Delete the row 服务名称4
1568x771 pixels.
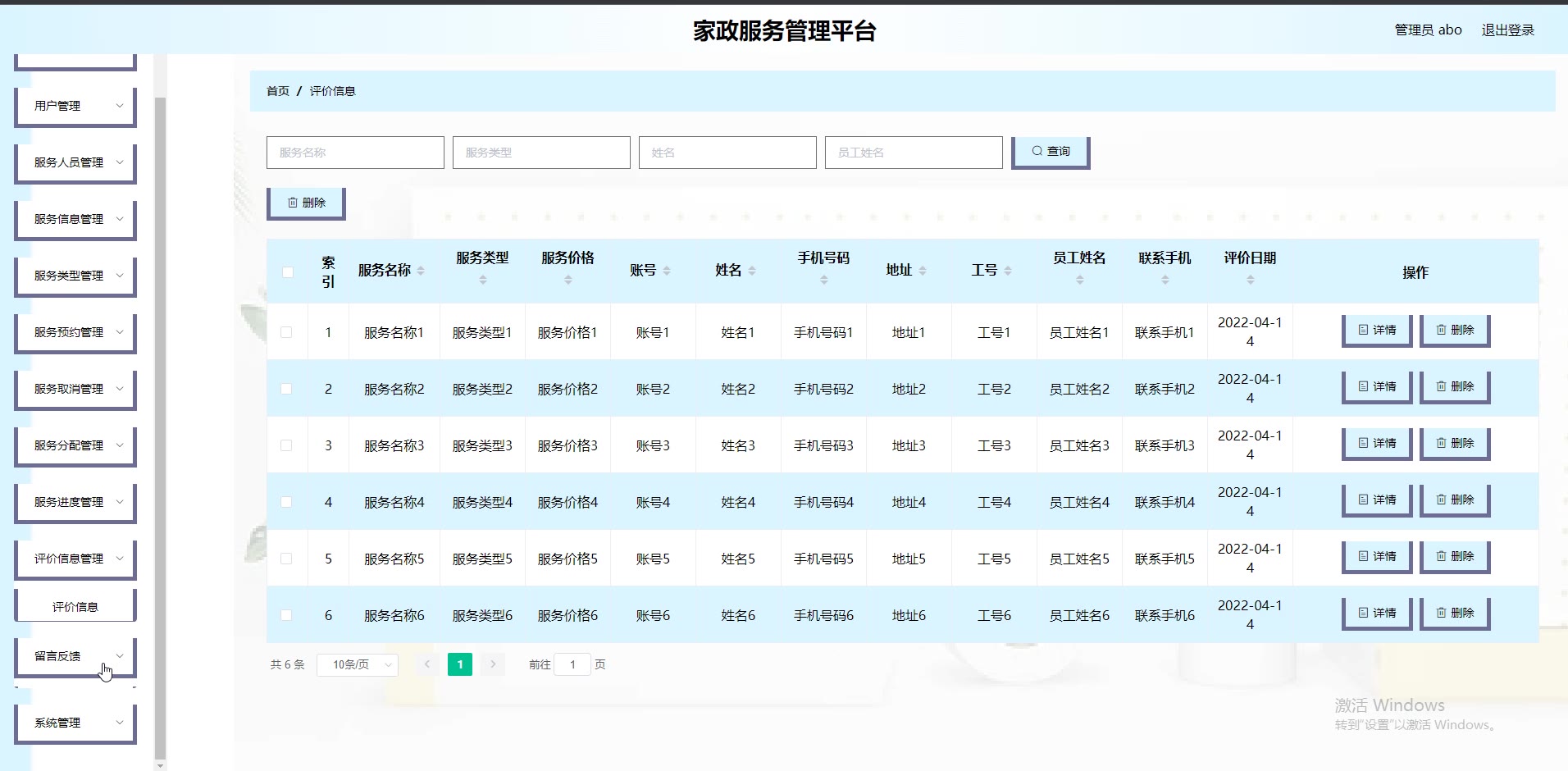pos(1455,500)
